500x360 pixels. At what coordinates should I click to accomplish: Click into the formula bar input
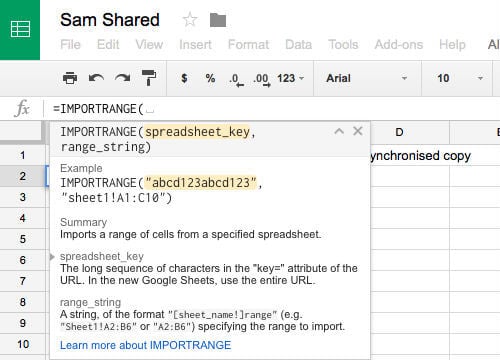coord(273,109)
